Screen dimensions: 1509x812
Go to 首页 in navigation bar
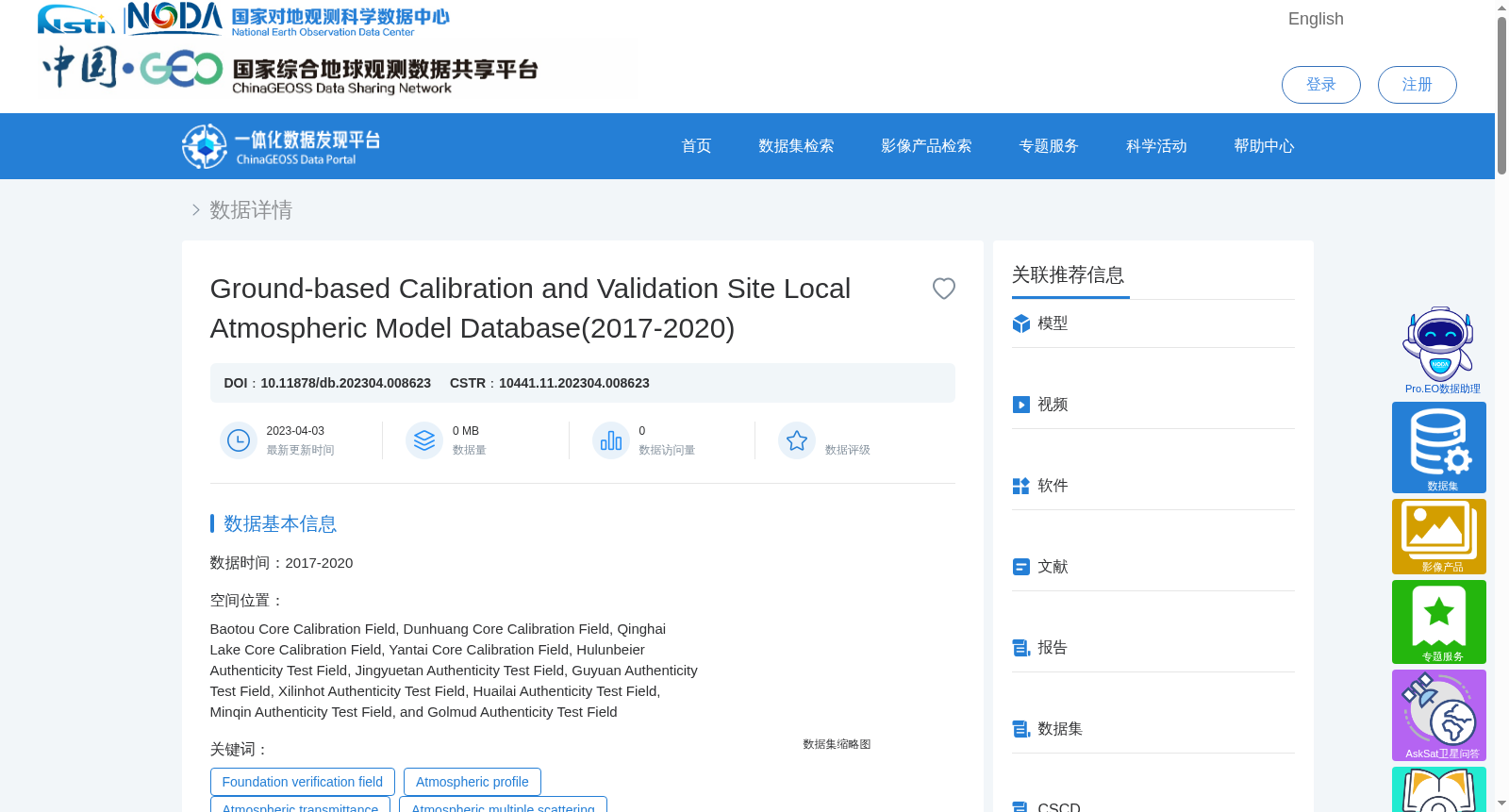point(696,146)
